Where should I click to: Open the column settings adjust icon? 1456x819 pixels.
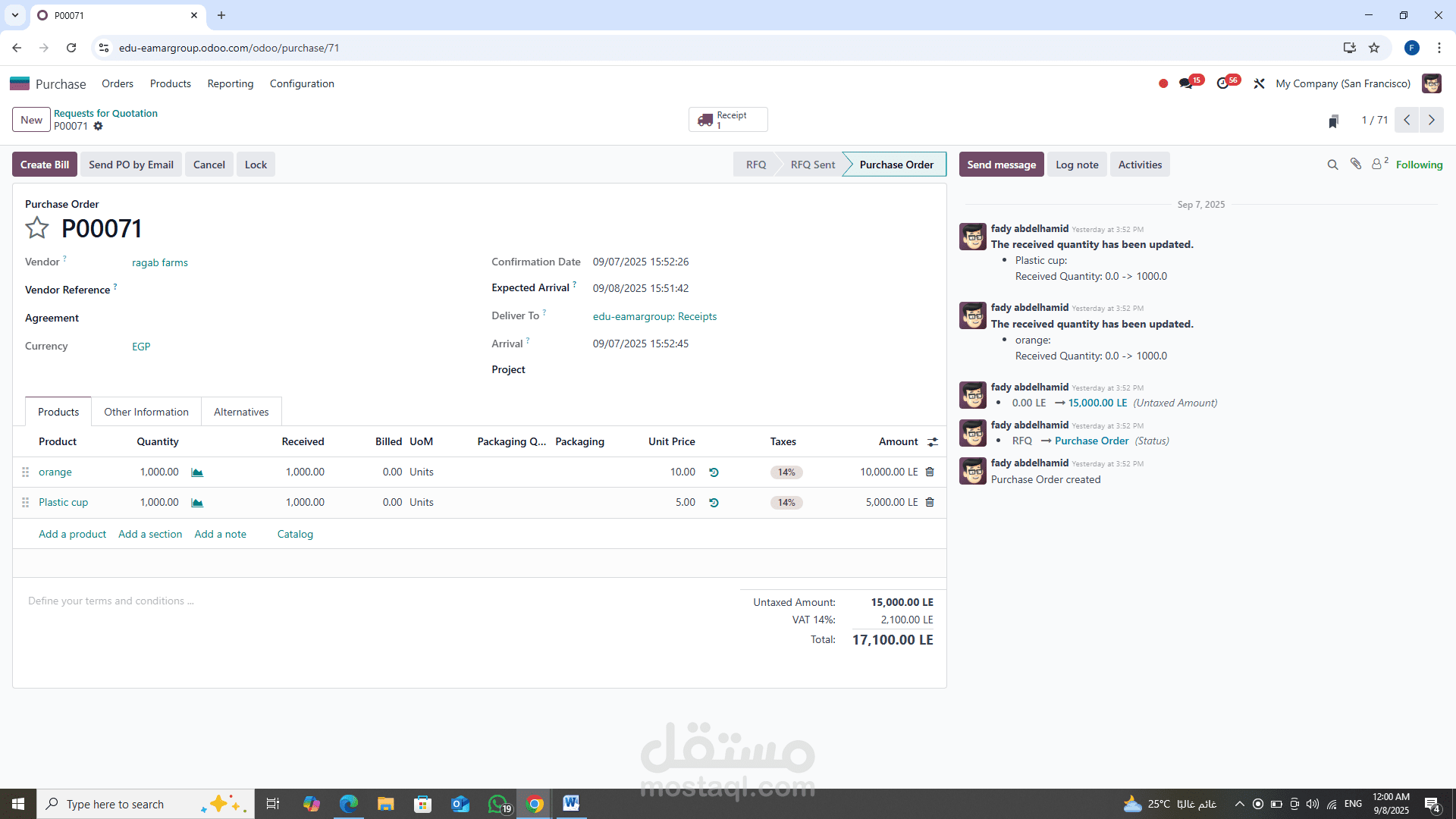[x=933, y=442]
